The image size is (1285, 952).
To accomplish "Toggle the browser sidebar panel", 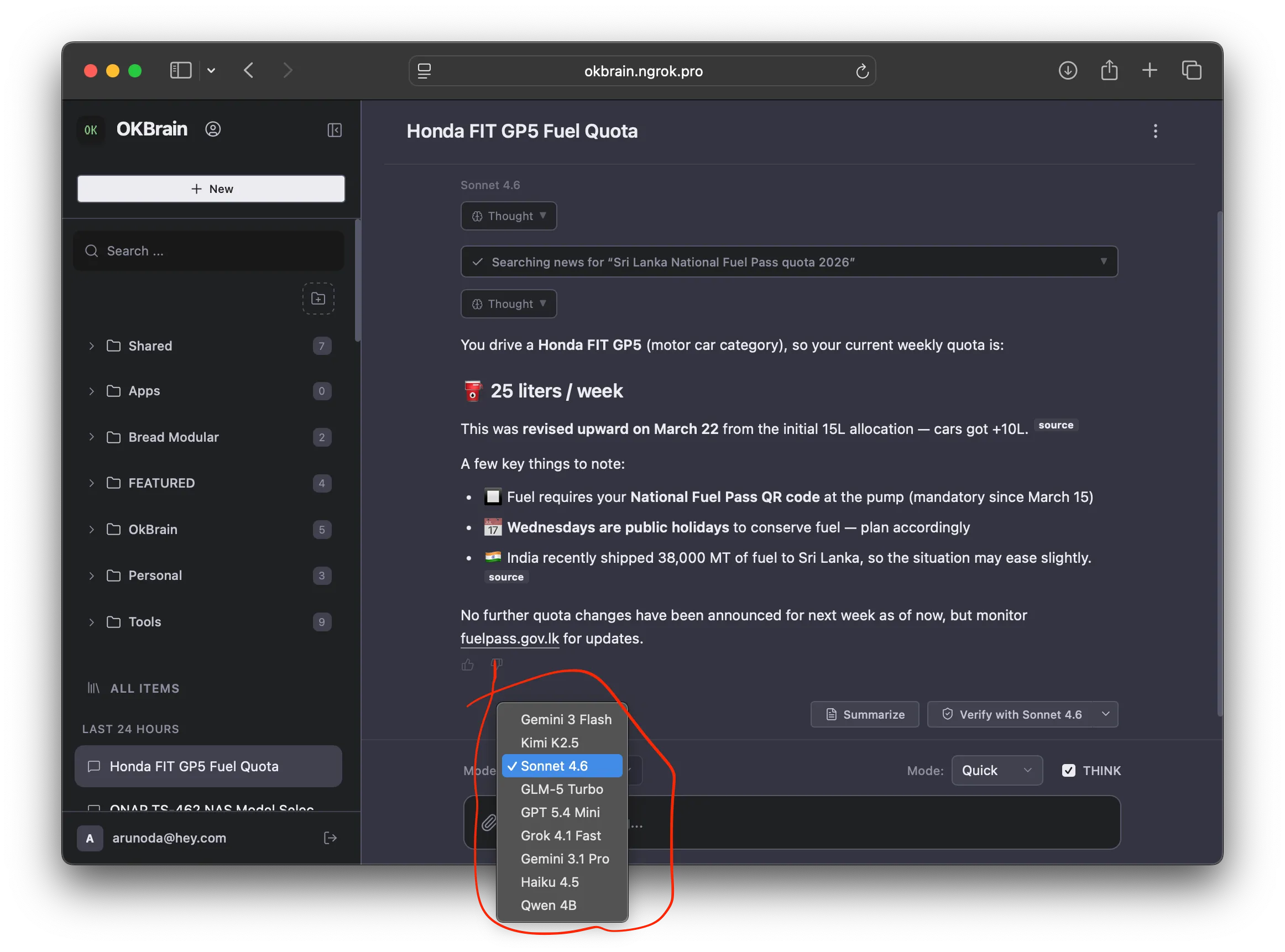I will pyautogui.click(x=180, y=70).
